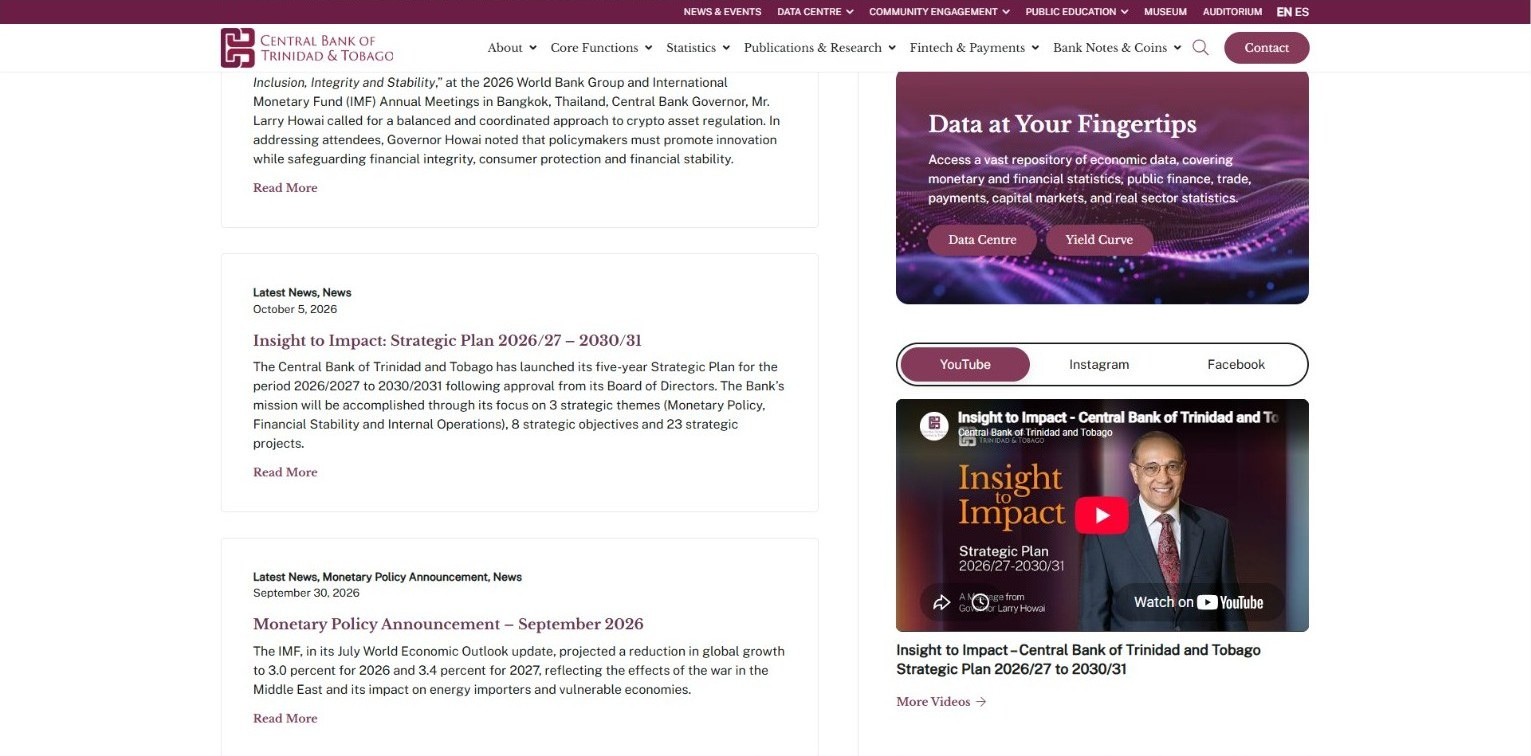This screenshot has height=756, width=1531.
Task: Open More Videos link
Action: pos(941,702)
